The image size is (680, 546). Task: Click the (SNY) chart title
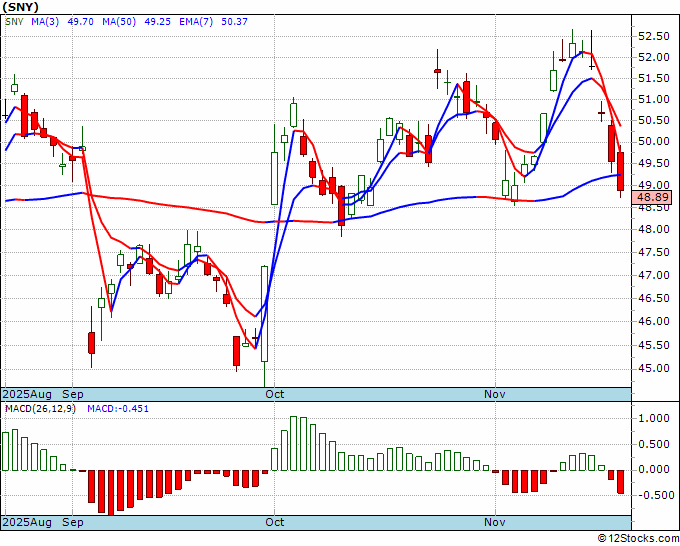point(21,7)
